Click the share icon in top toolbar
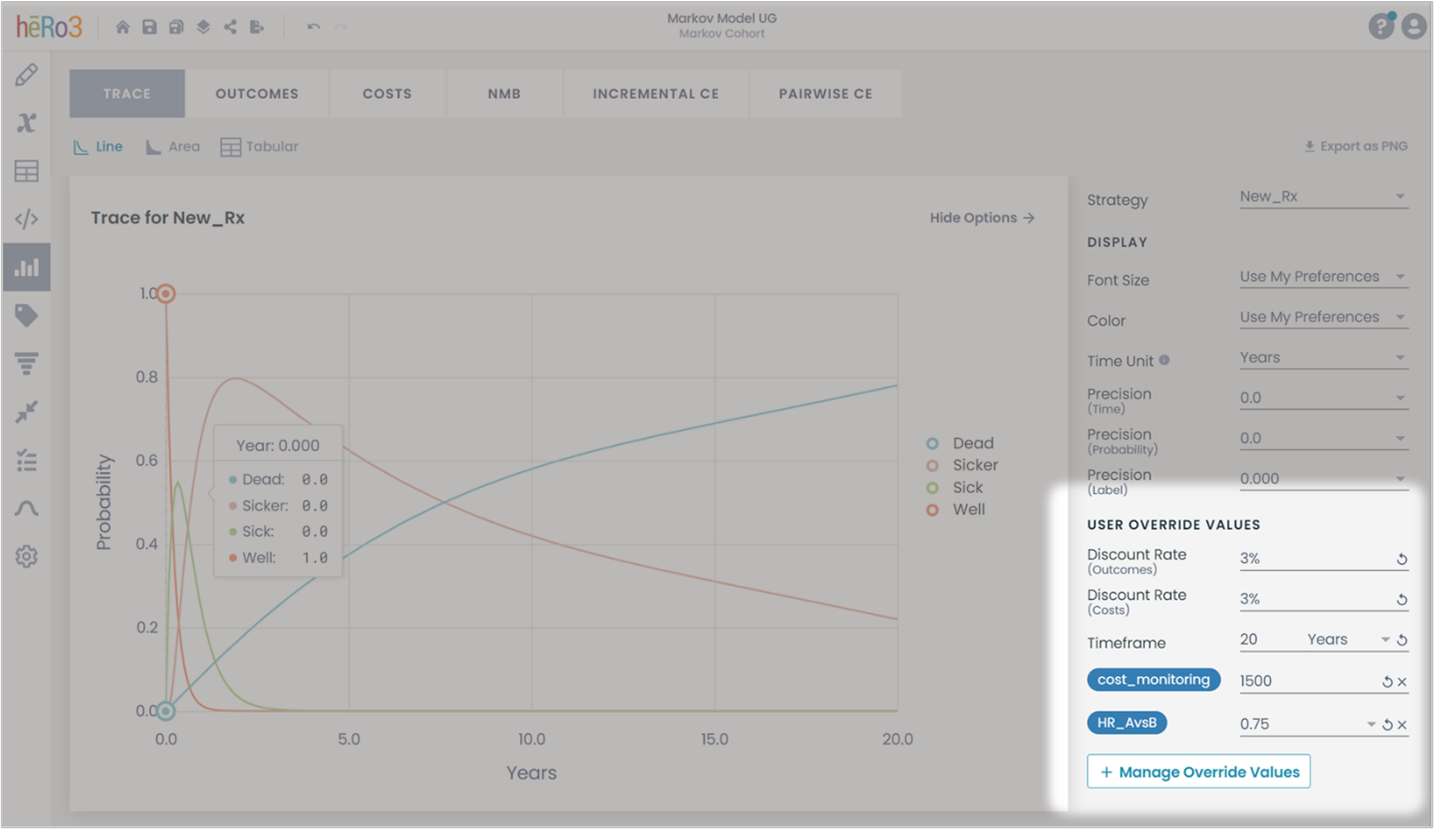1434x829 pixels. click(x=230, y=27)
